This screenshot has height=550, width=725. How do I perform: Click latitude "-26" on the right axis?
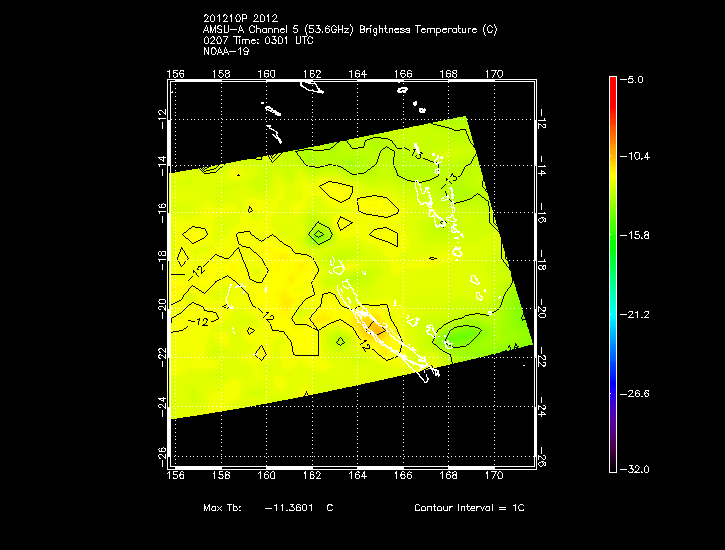[x=542, y=457]
